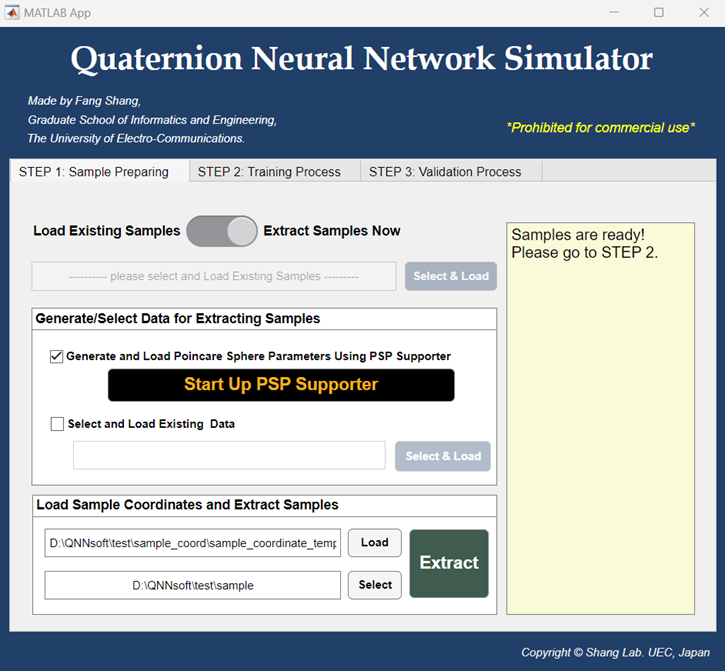Click 'Load Sample Coordinates and Extract Samples' heading
Viewport: 725px width, 671px height.
(x=187, y=505)
